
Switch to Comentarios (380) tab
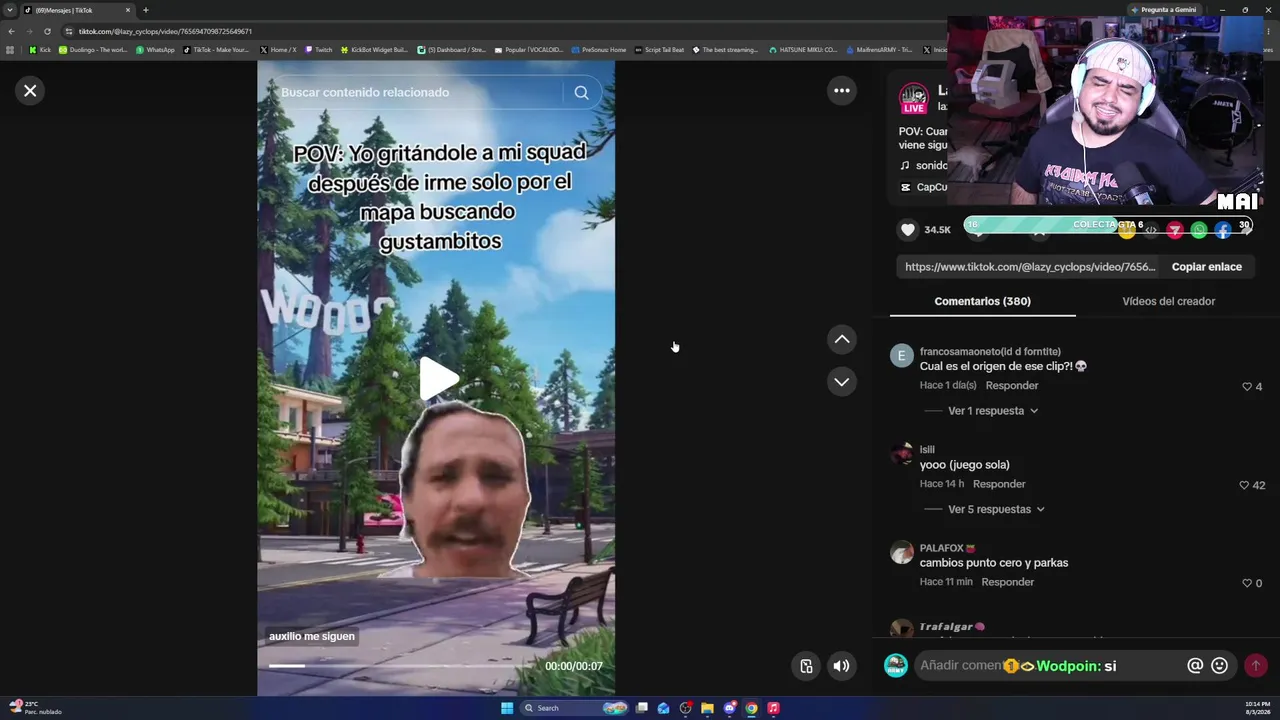982,301
